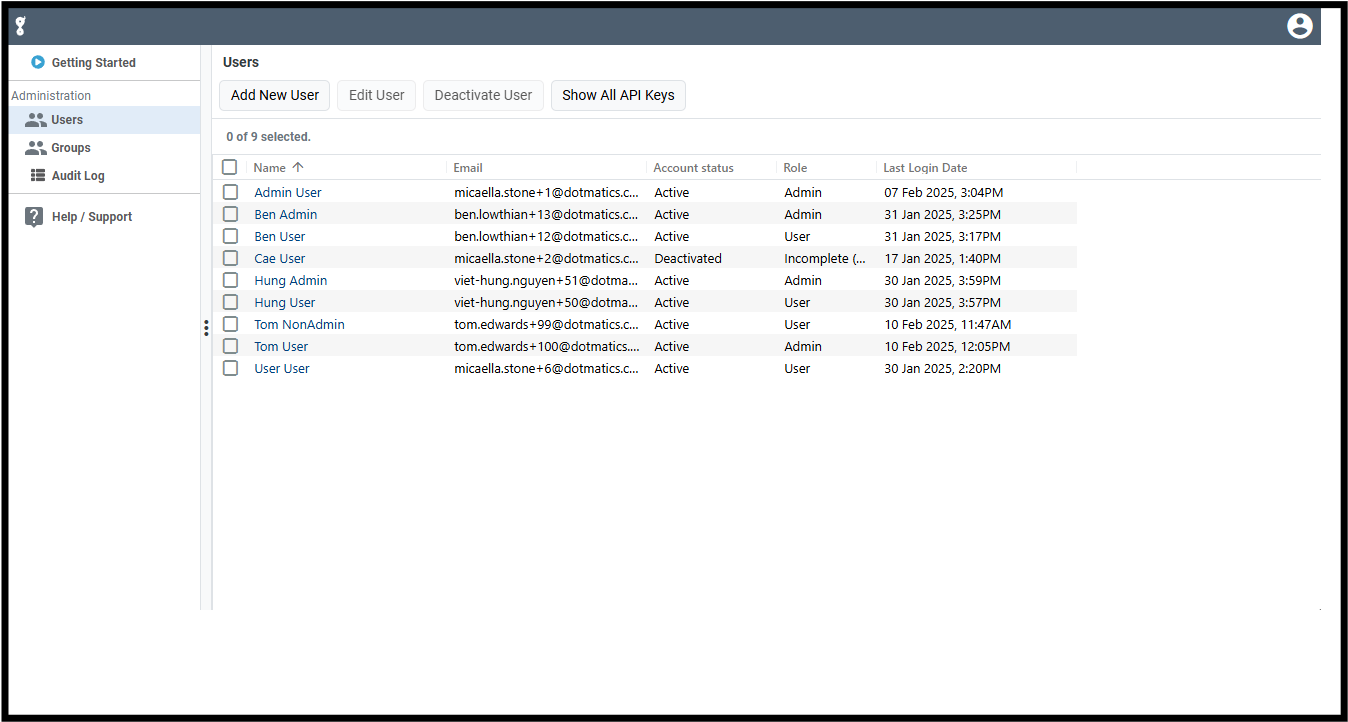This screenshot has width=1348, height=722.
Task: Open the Cae User name link
Action: tap(280, 259)
